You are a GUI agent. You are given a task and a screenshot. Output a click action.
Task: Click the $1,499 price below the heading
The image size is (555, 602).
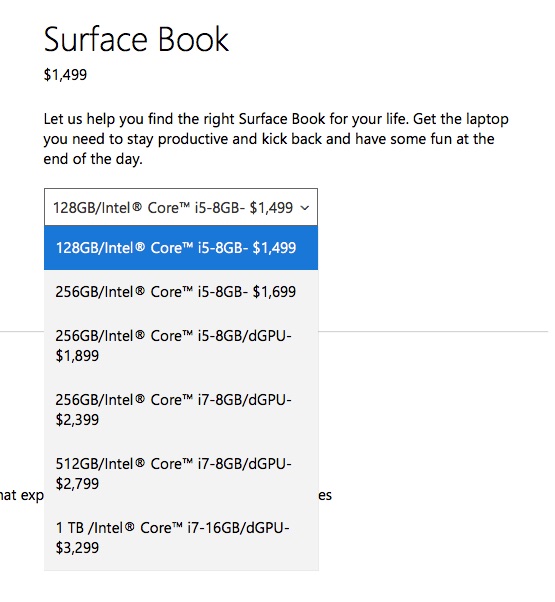[x=65, y=74]
